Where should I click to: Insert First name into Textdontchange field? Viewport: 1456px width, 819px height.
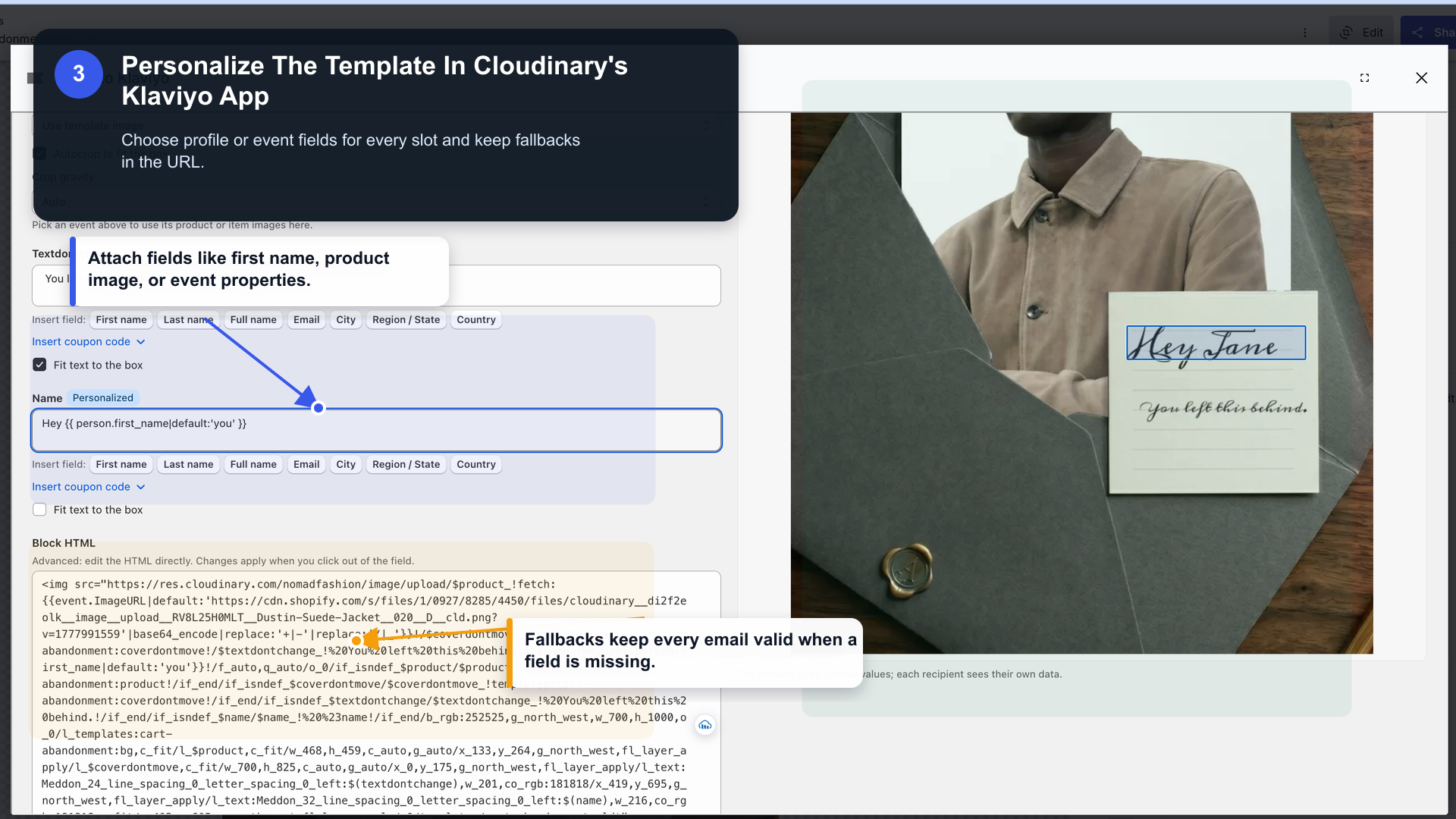click(121, 320)
